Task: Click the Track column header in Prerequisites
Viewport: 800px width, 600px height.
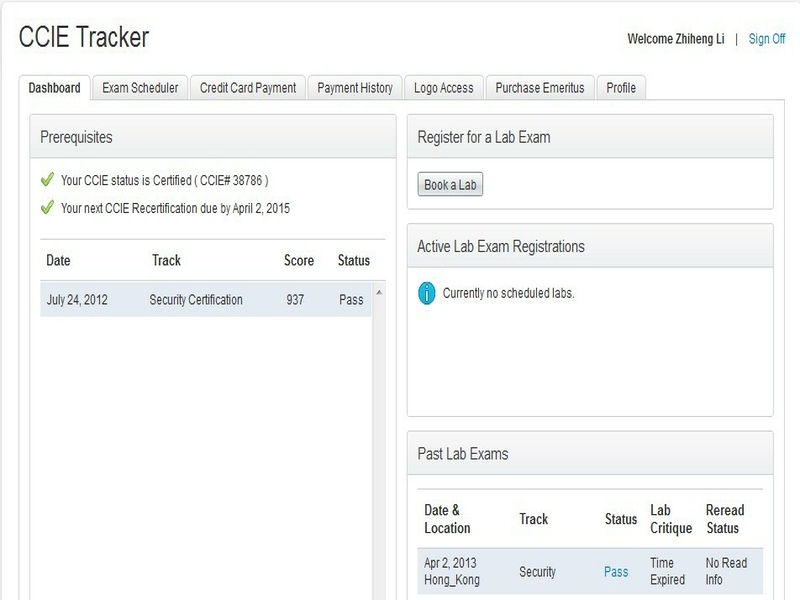Action: [166, 260]
